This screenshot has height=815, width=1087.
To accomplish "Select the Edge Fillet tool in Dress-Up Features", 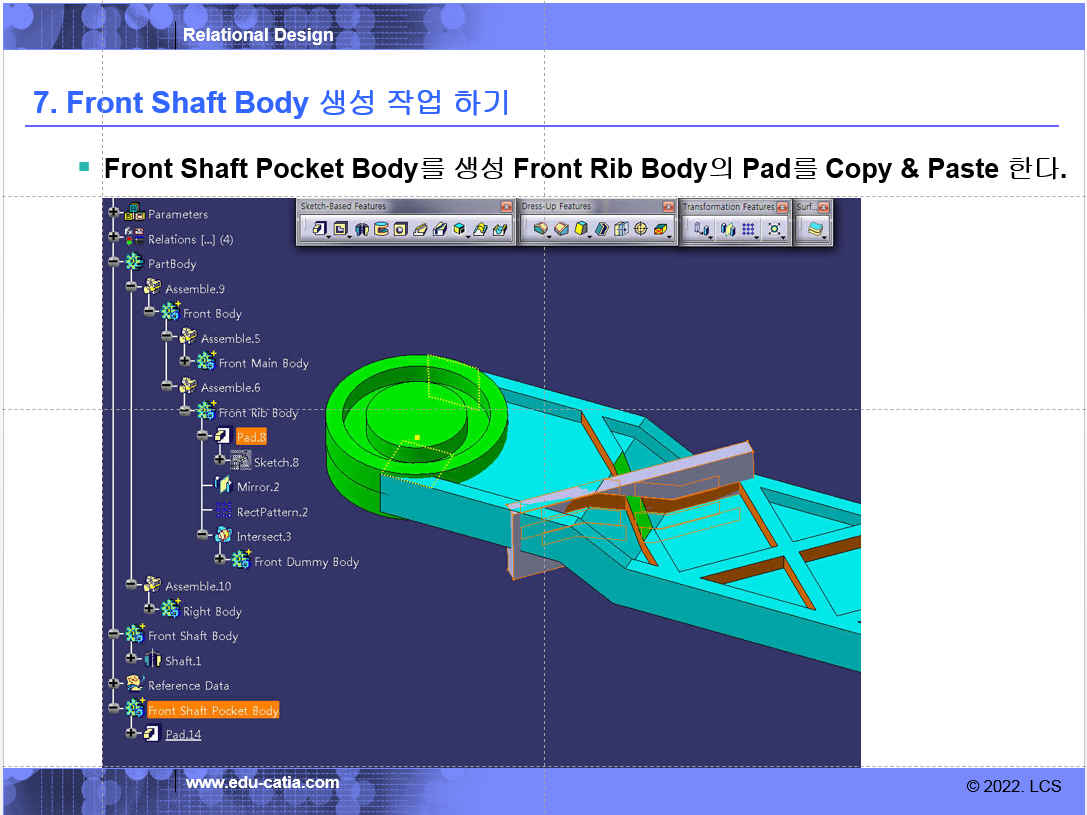I will [541, 230].
